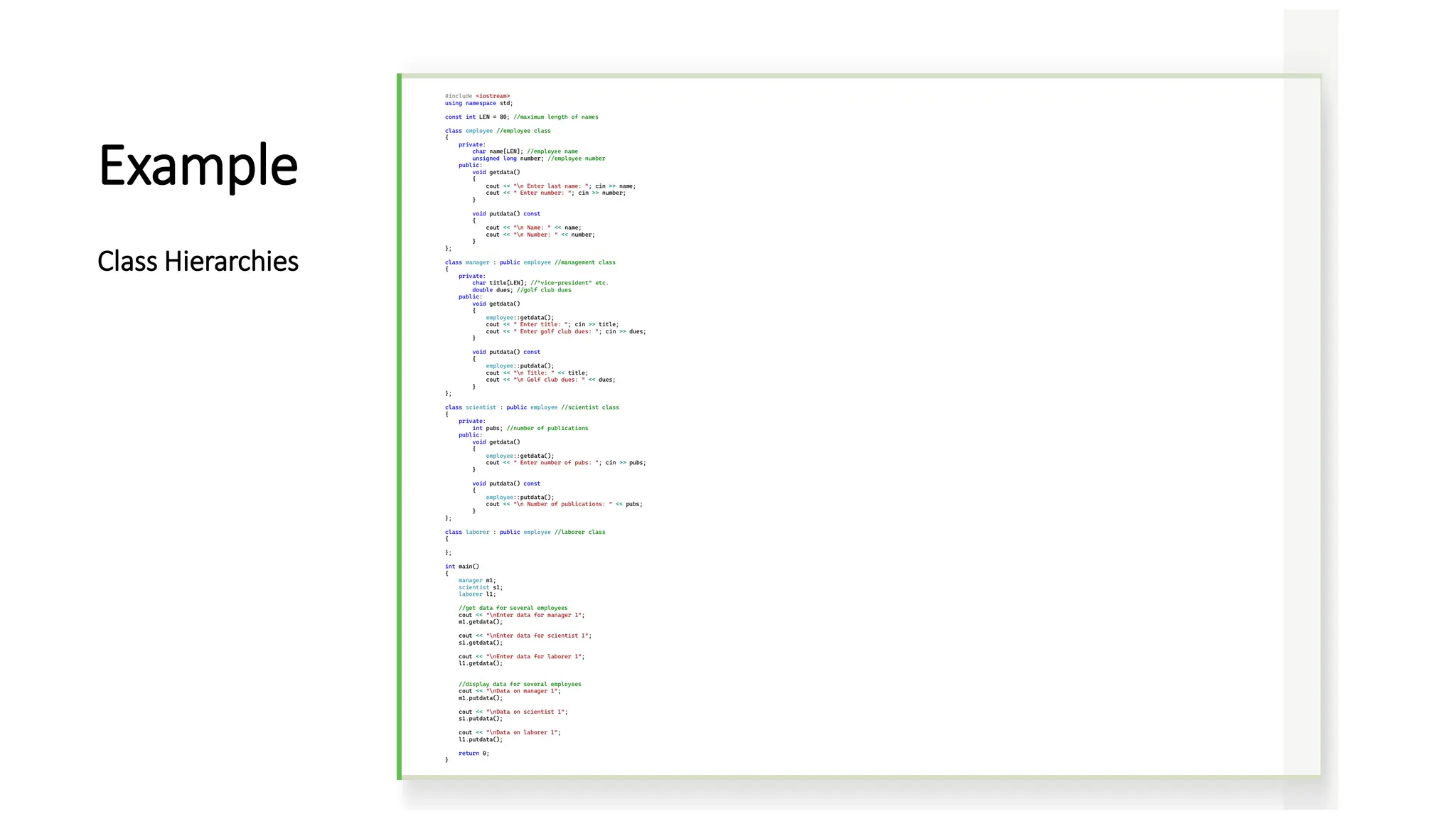The width and height of the screenshot is (1456, 819).
Task: Click the "Enter golf club dues:" line
Action: [x=565, y=331]
